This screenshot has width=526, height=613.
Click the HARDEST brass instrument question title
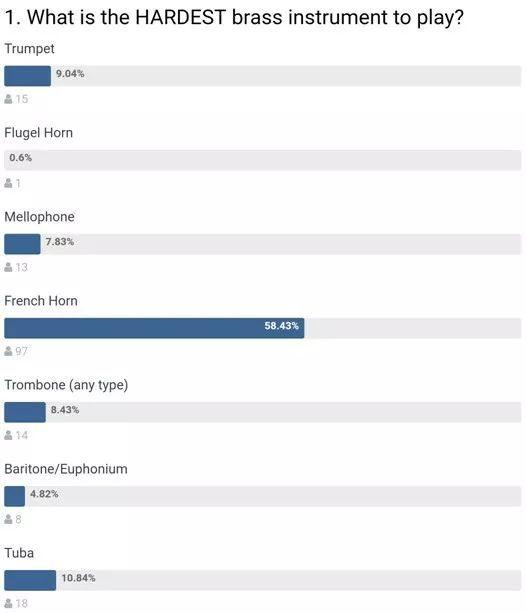pos(234,18)
